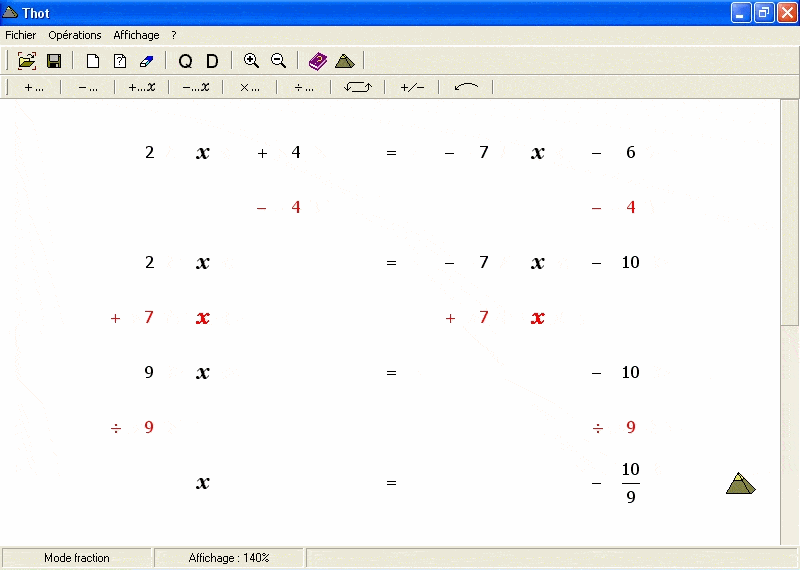Click 'Mode fraction' in status bar
The height and width of the screenshot is (570, 800).
click(x=77, y=558)
